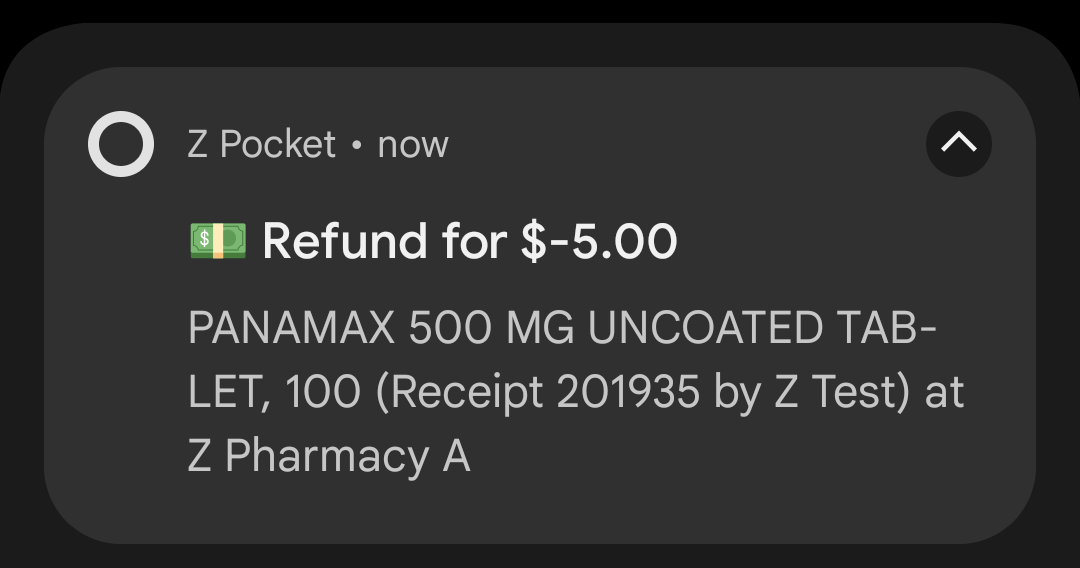
Task: Tap the "now" timestamp in the header
Action: point(413,145)
